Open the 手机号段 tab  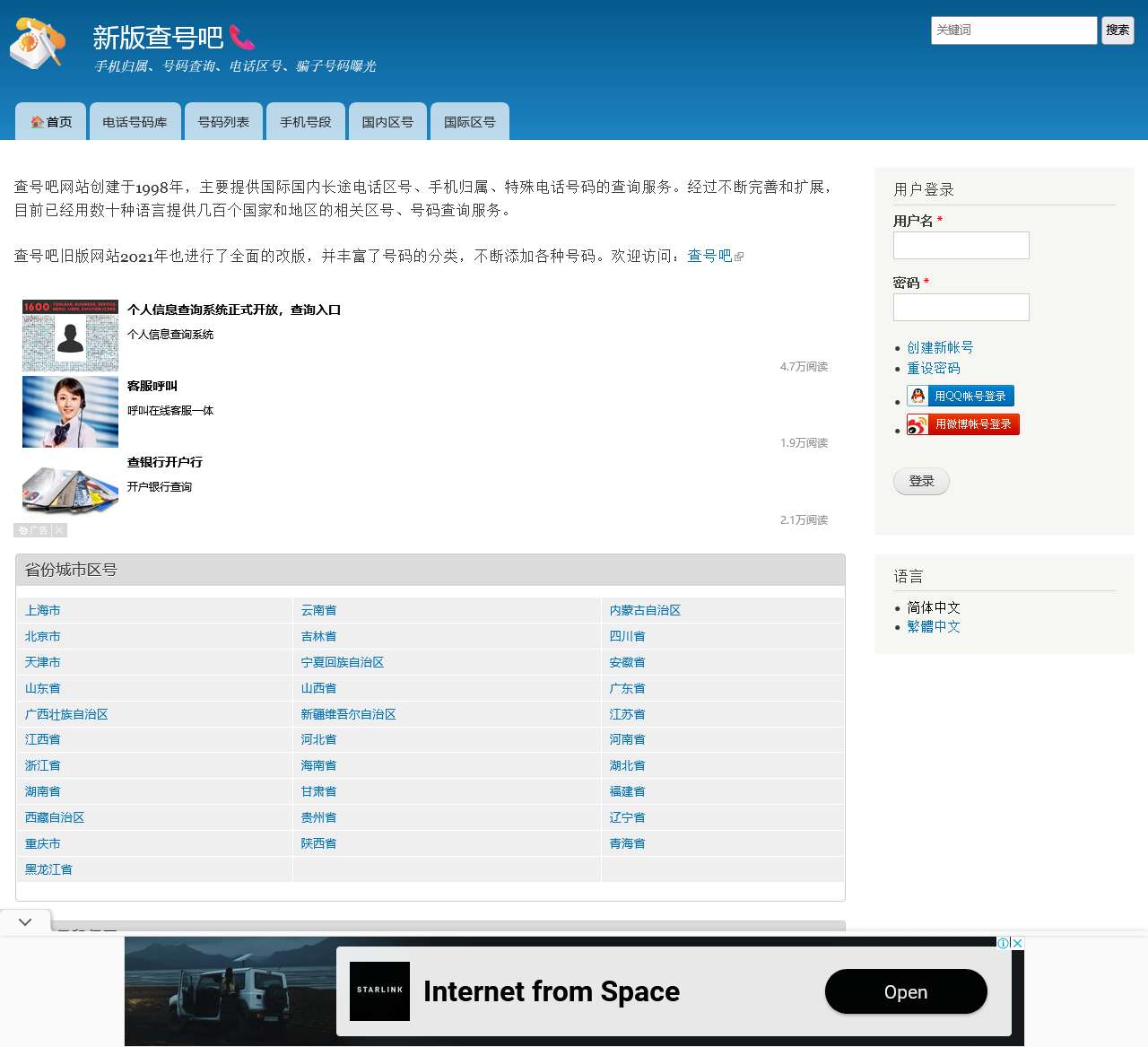pyautogui.click(x=306, y=121)
